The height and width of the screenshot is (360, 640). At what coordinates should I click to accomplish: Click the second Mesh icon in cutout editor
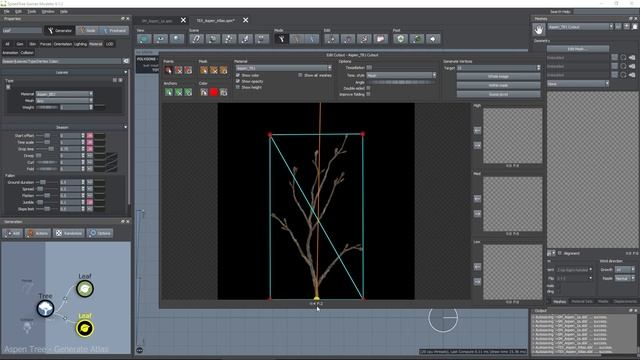coord(213,70)
